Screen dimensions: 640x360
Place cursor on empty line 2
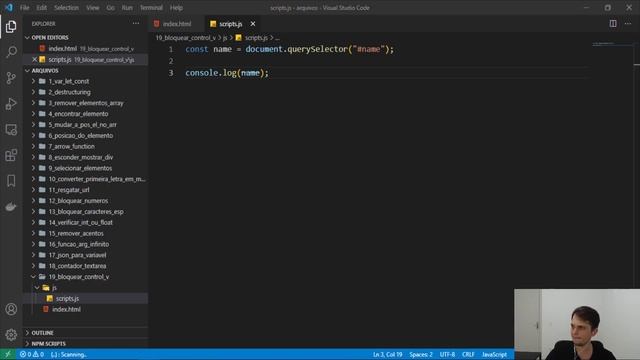click(384, 61)
